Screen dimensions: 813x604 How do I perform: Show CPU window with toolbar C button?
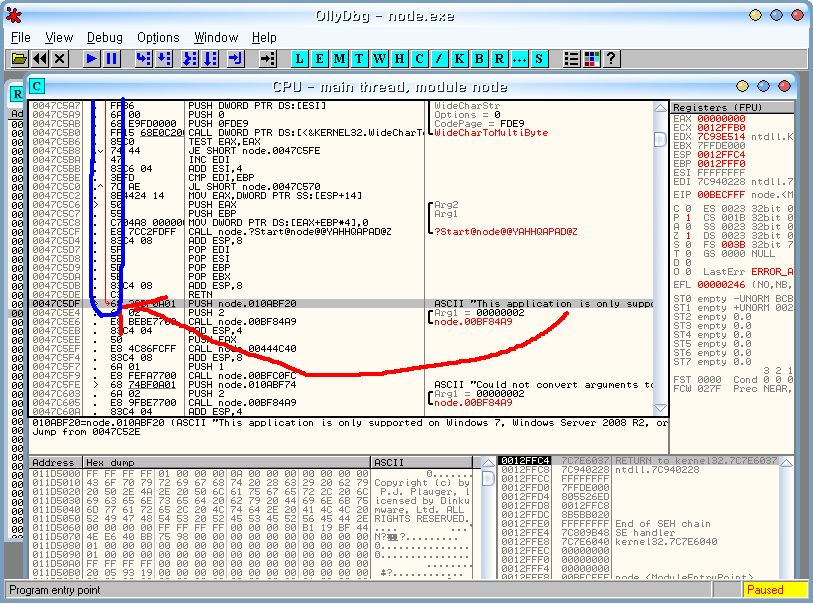pyautogui.click(x=419, y=59)
